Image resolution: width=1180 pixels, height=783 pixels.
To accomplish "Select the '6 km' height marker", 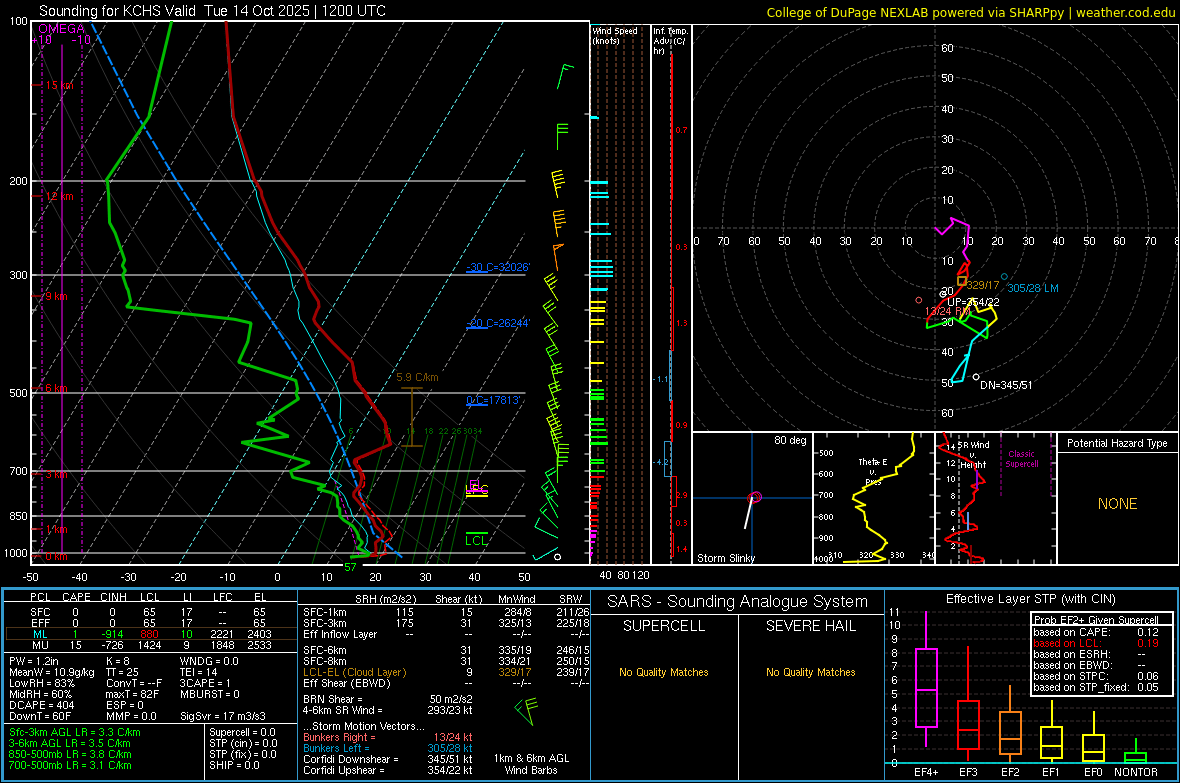I will 56,388.
